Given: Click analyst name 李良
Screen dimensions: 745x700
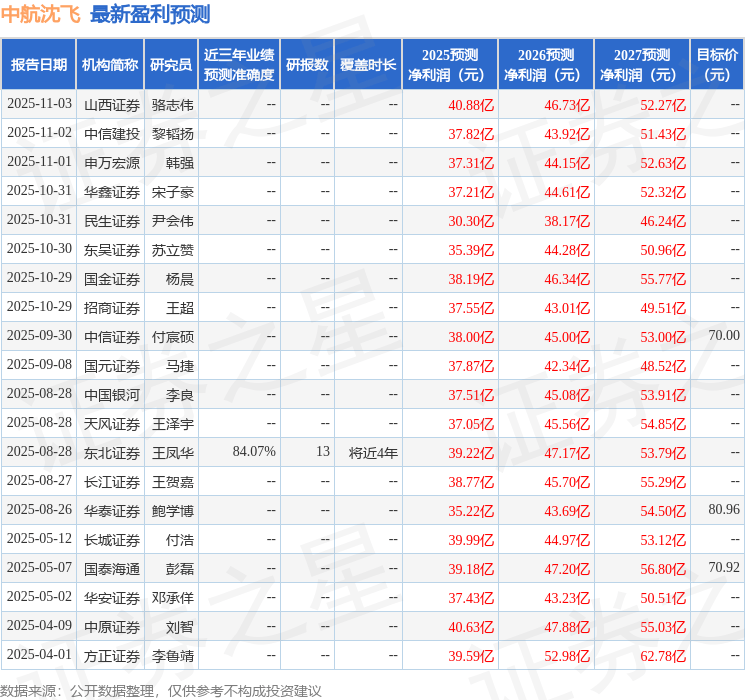Looking at the screenshot, I should tap(180, 395).
